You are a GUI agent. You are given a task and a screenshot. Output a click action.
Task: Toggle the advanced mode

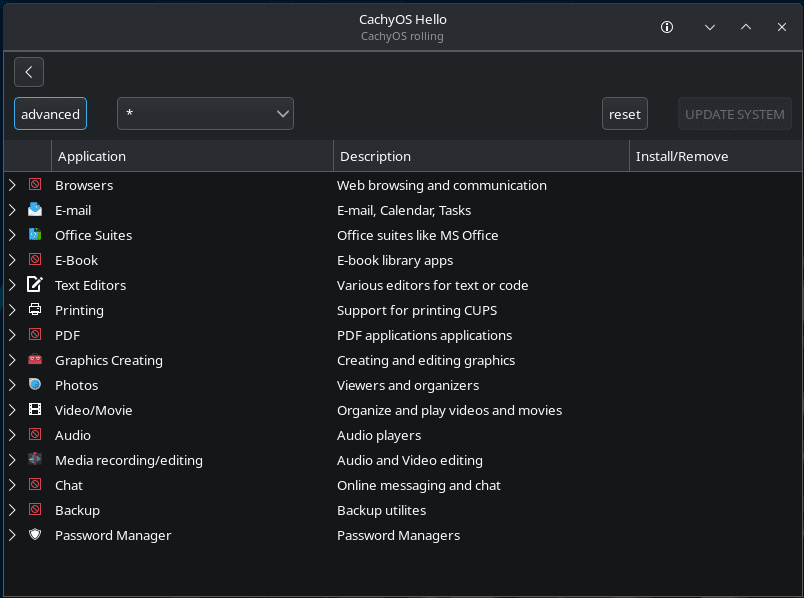50,113
